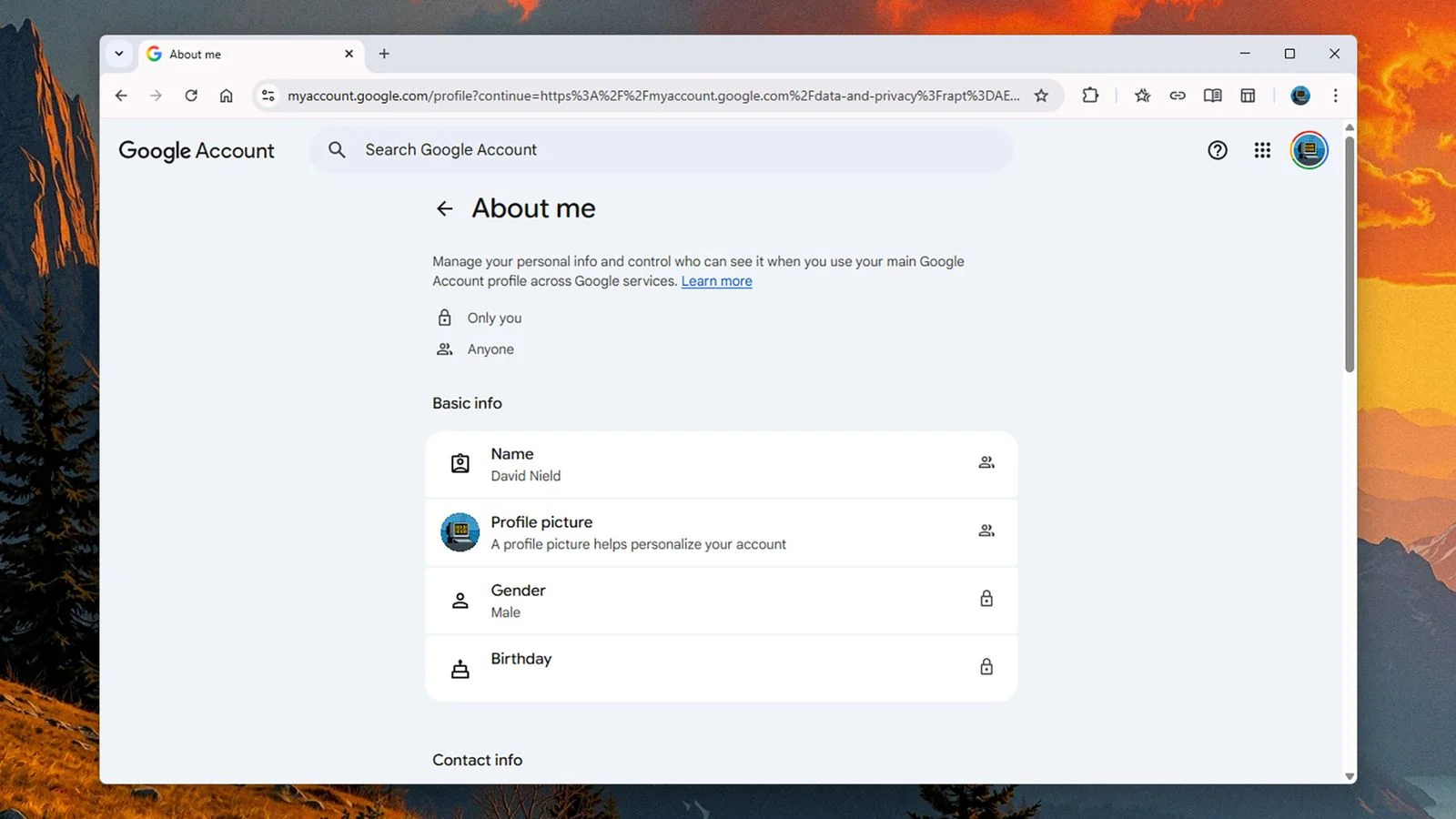Open the browser home page icon
This screenshot has width=1456, height=819.
pyautogui.click(x=227, y=96)
